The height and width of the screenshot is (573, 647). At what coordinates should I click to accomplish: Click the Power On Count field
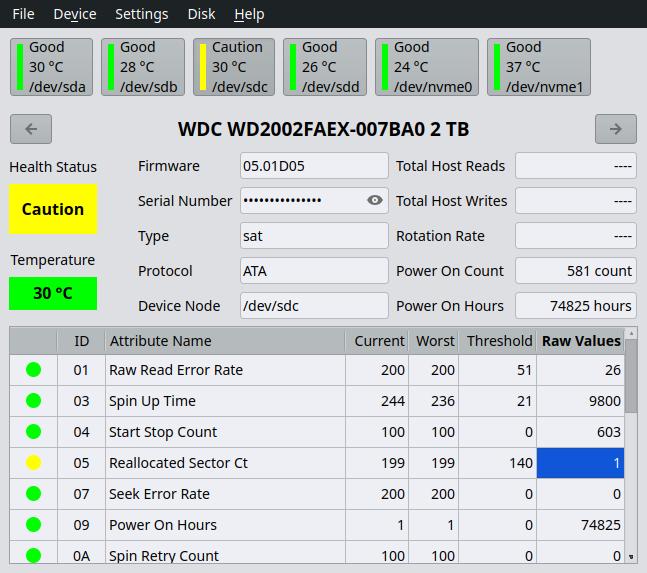point(576,271)
